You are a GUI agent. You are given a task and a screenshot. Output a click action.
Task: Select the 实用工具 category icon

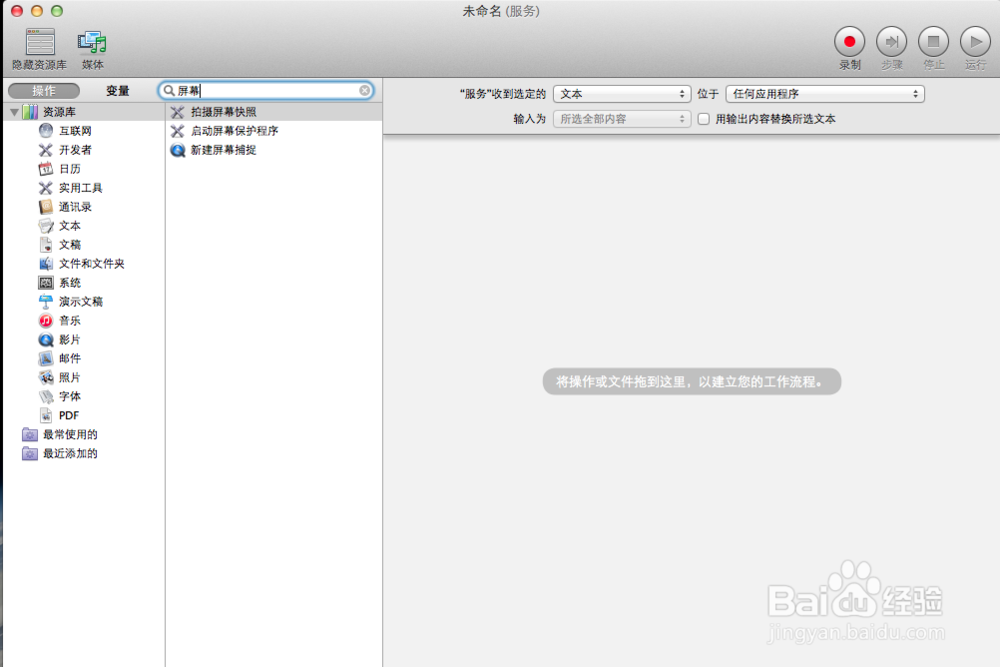(46, 187)
